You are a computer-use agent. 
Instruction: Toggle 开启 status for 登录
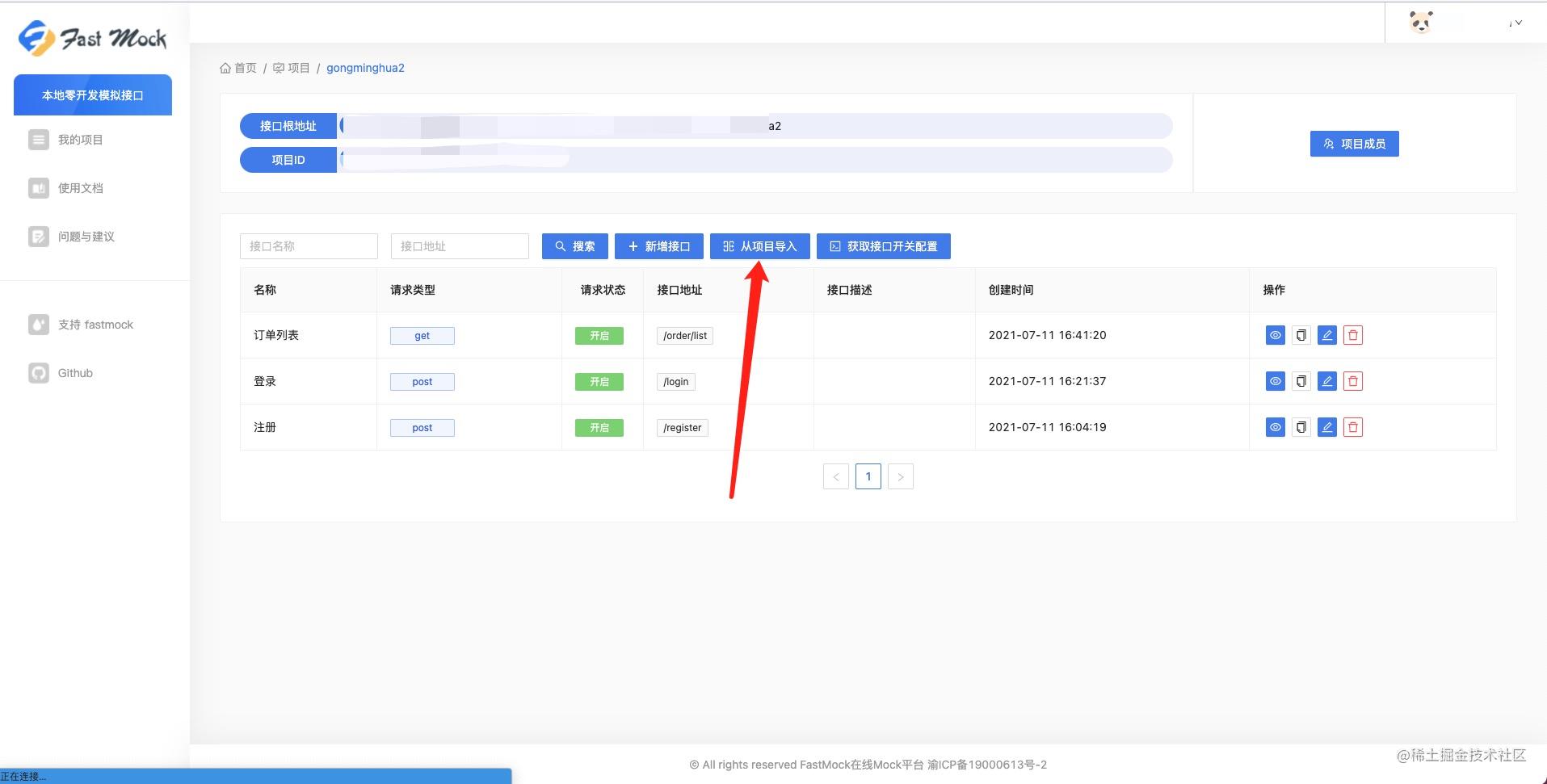tap(599, 382)
